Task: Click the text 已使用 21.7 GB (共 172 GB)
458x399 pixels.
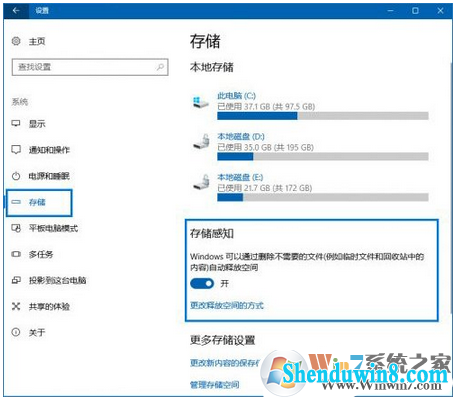Action: [x=265, y=188]
